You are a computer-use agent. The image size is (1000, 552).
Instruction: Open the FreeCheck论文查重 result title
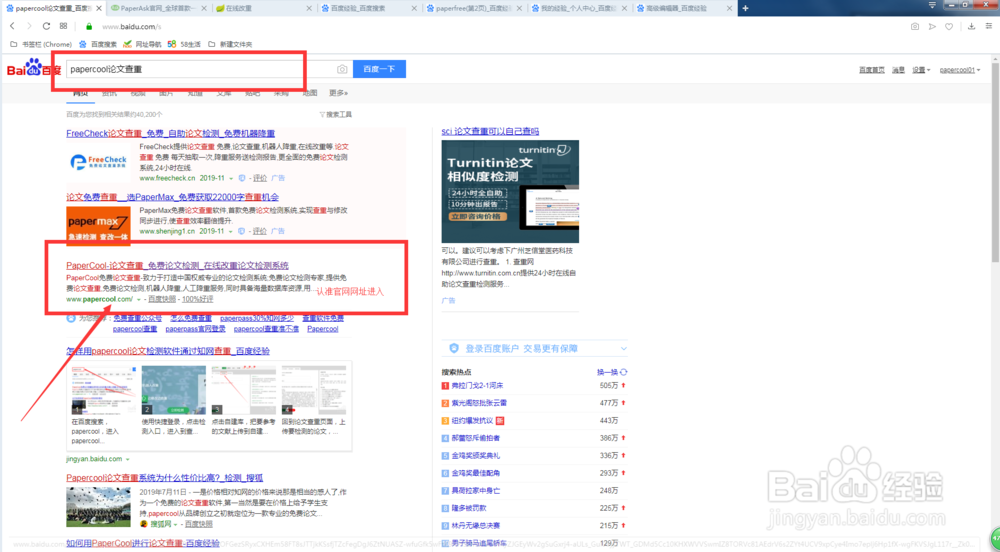tap(170, 133)
